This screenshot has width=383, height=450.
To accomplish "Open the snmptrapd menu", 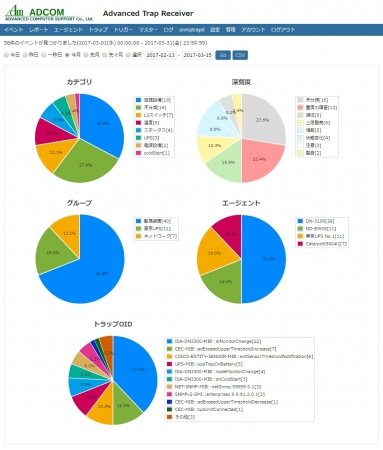I will (192, 30).
